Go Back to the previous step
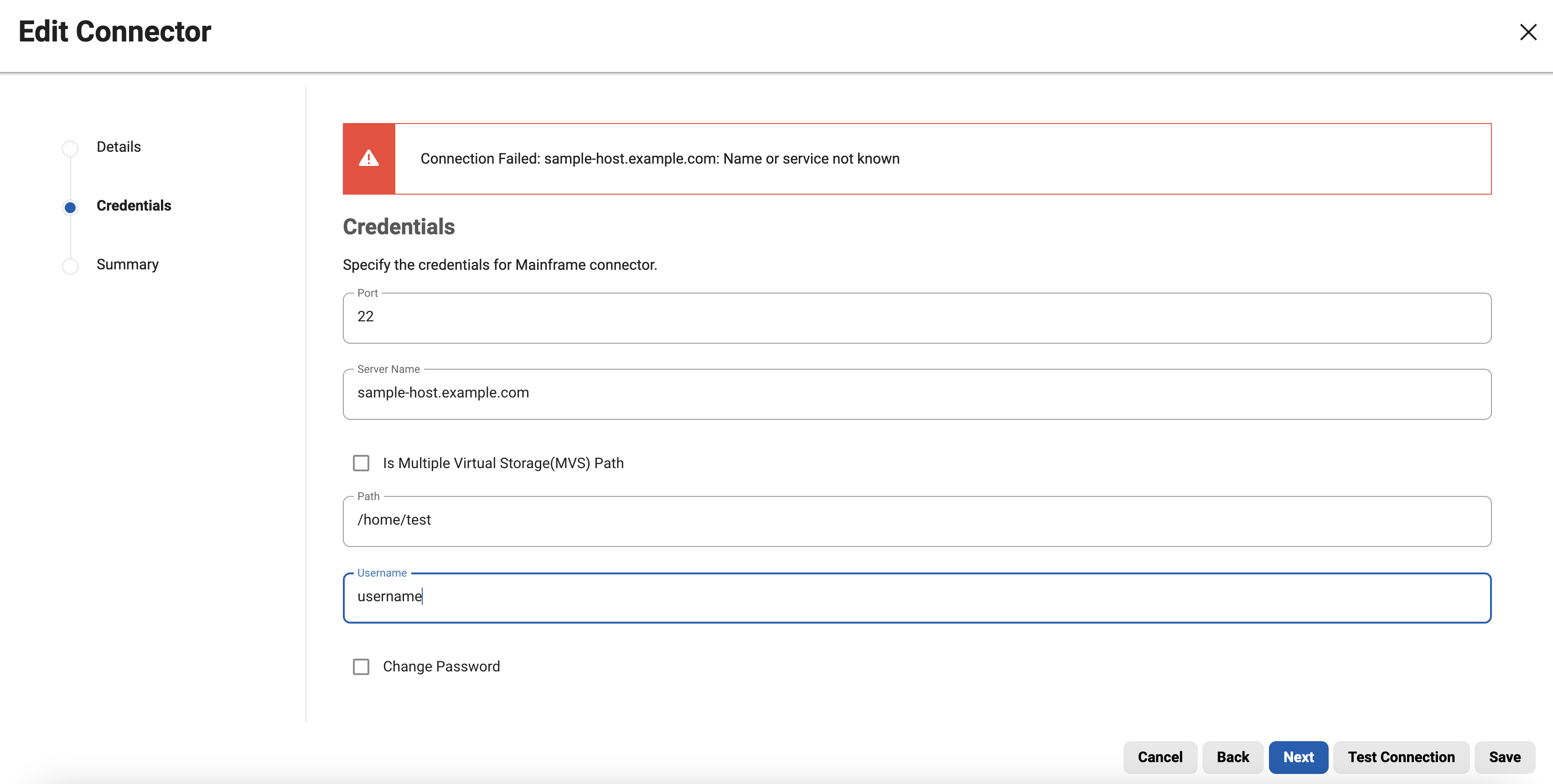This screenshot has height=784, width=1553. [1233, 757]
